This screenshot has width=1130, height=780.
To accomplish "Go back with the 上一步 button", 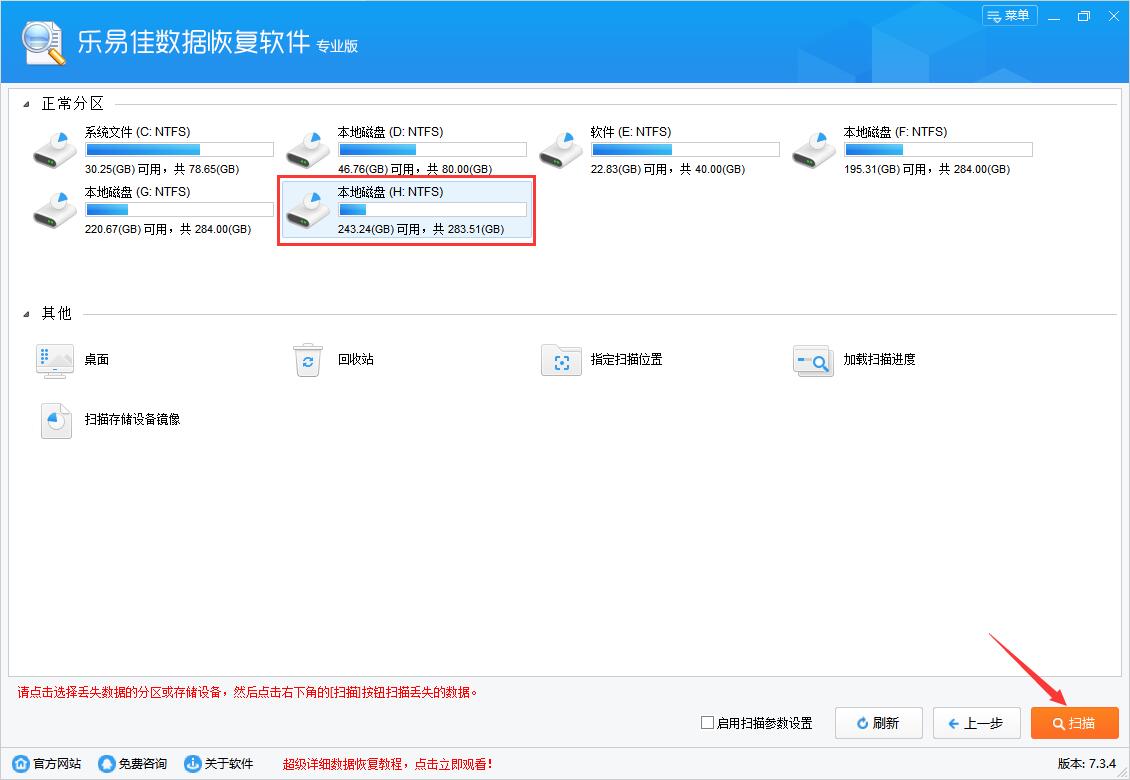I will tap(975, 723).
